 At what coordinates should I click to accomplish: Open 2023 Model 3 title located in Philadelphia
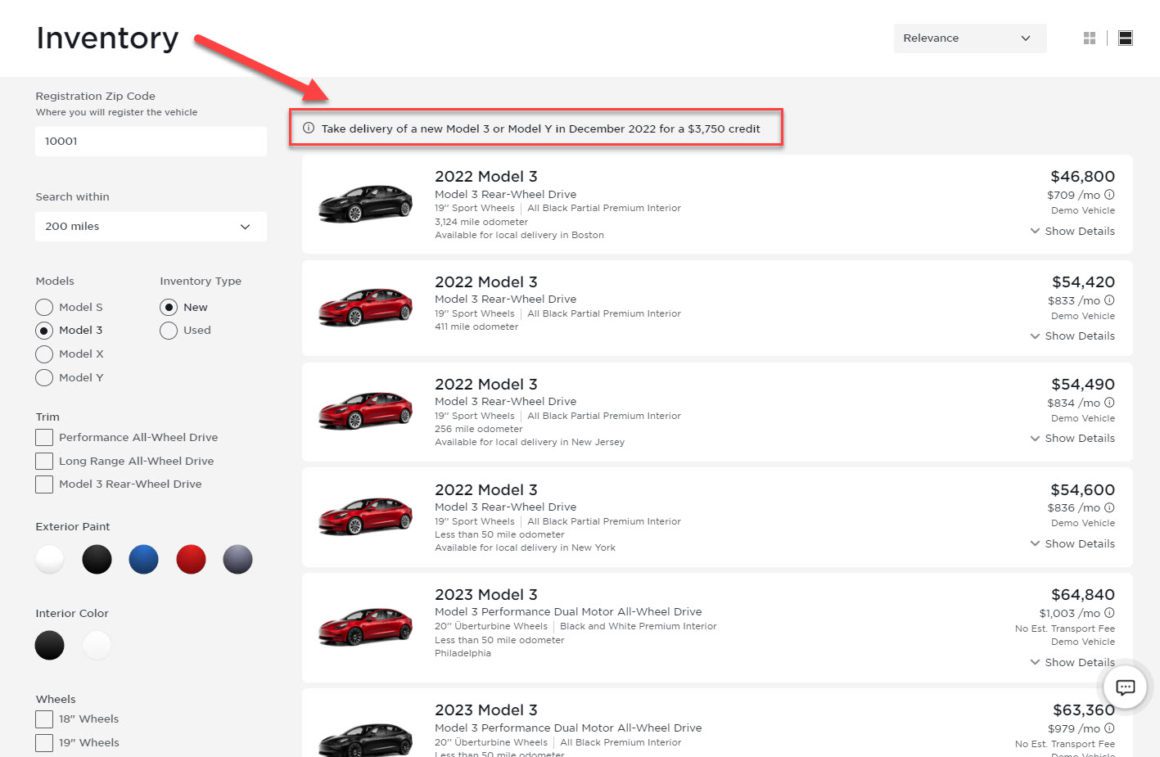tap(486, 594)
